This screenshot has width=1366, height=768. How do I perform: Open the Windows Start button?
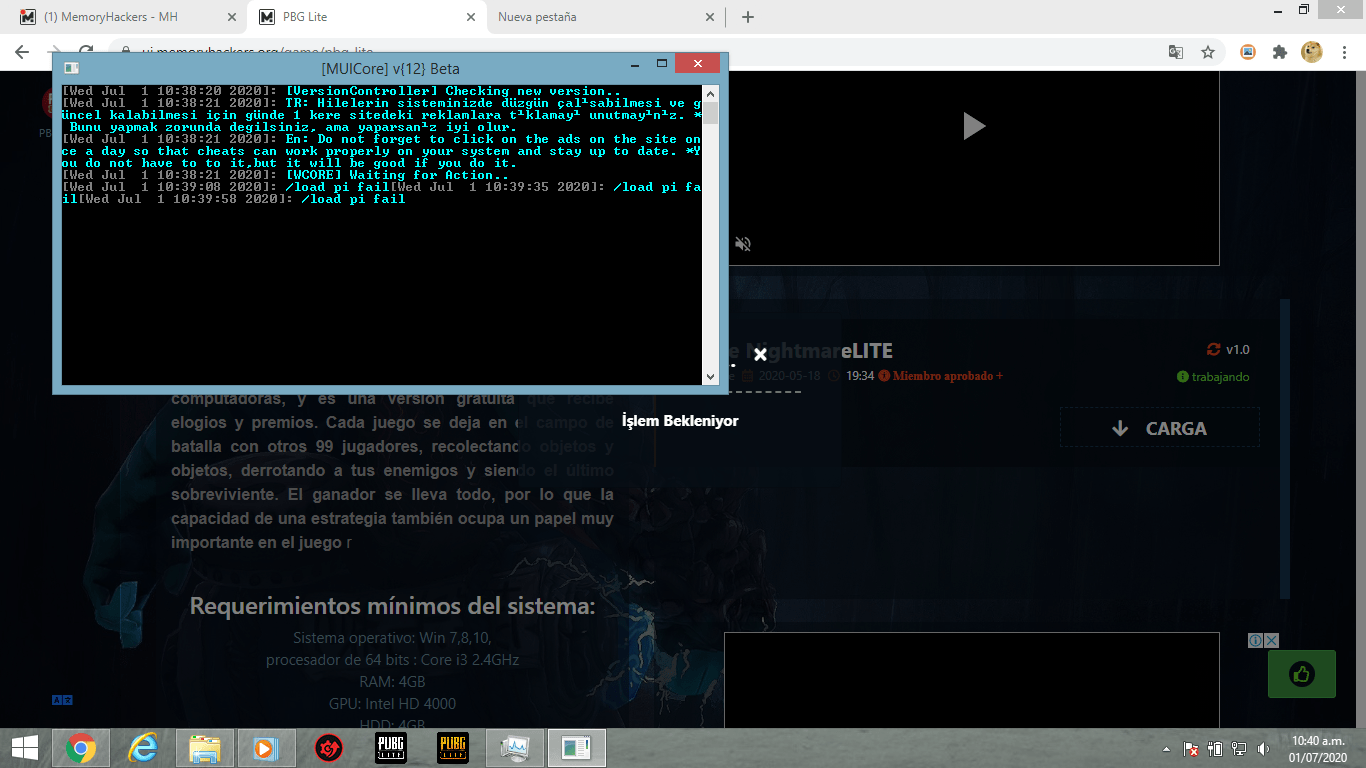24,748
